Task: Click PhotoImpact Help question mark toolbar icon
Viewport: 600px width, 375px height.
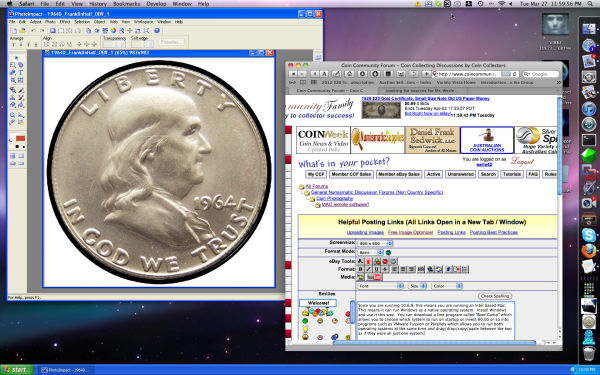Action: click(x=157, y=31)
